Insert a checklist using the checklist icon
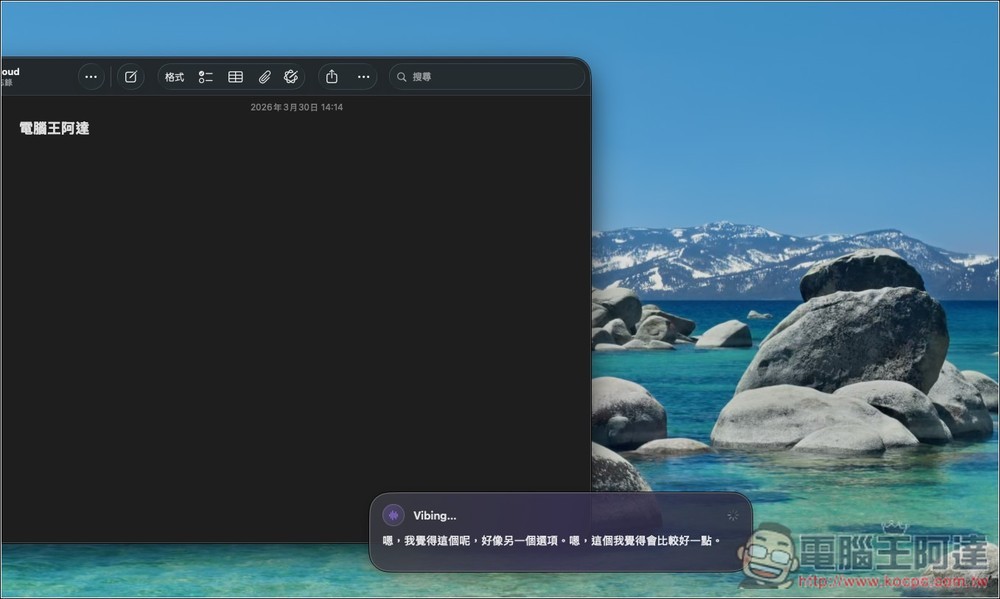 click(x=206, y=76)
